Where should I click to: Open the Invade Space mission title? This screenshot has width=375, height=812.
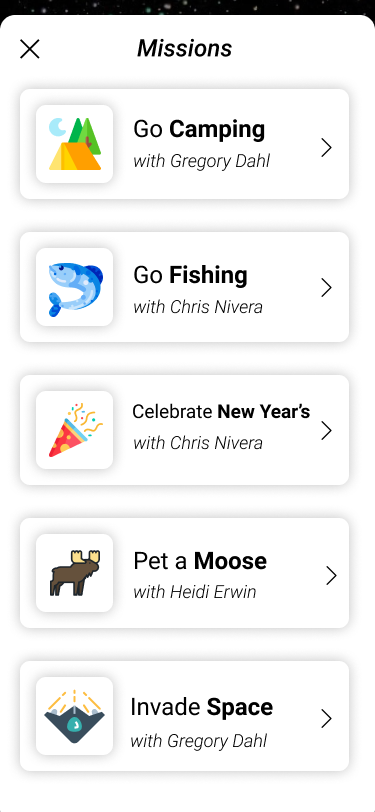(x=201, y=707)
